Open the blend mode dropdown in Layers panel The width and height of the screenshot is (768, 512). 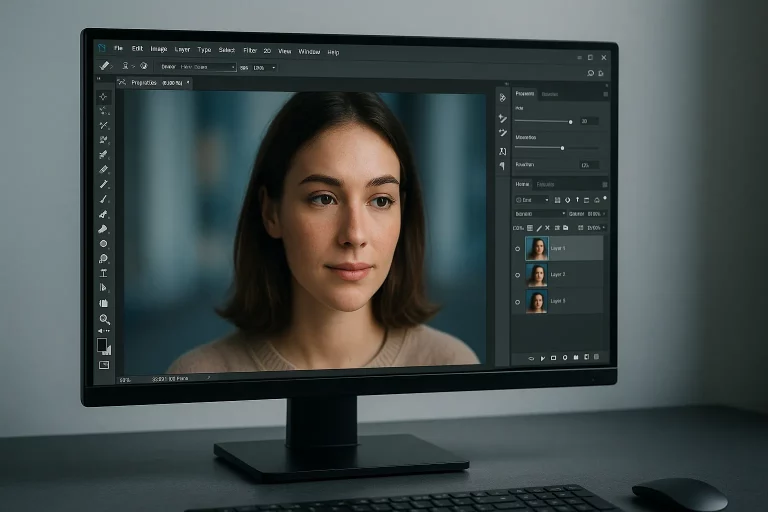[538, 213]
